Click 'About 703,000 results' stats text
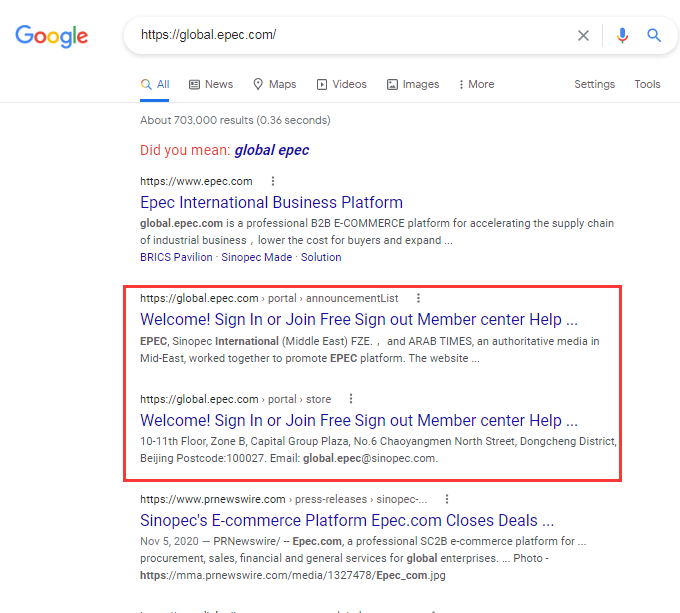The width and height of the screenshot is (680, 613). 235,120
